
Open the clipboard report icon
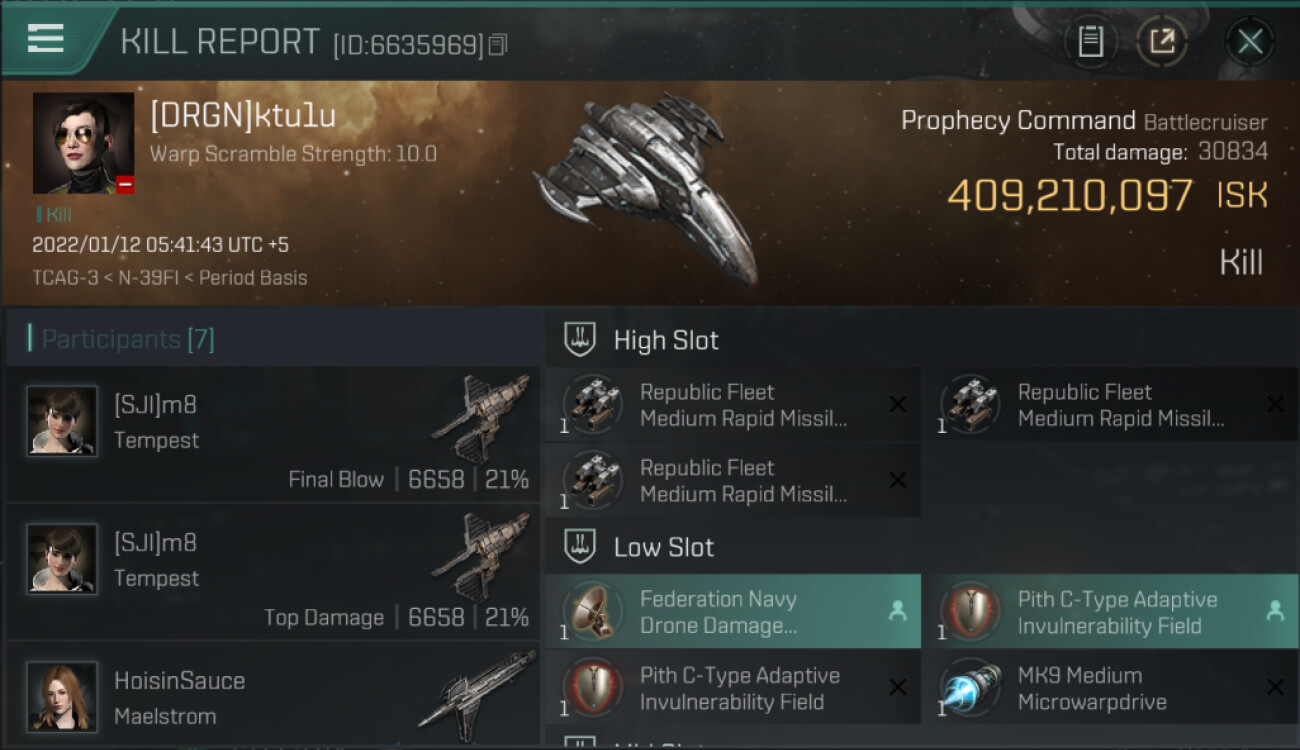click(1090, 42)
